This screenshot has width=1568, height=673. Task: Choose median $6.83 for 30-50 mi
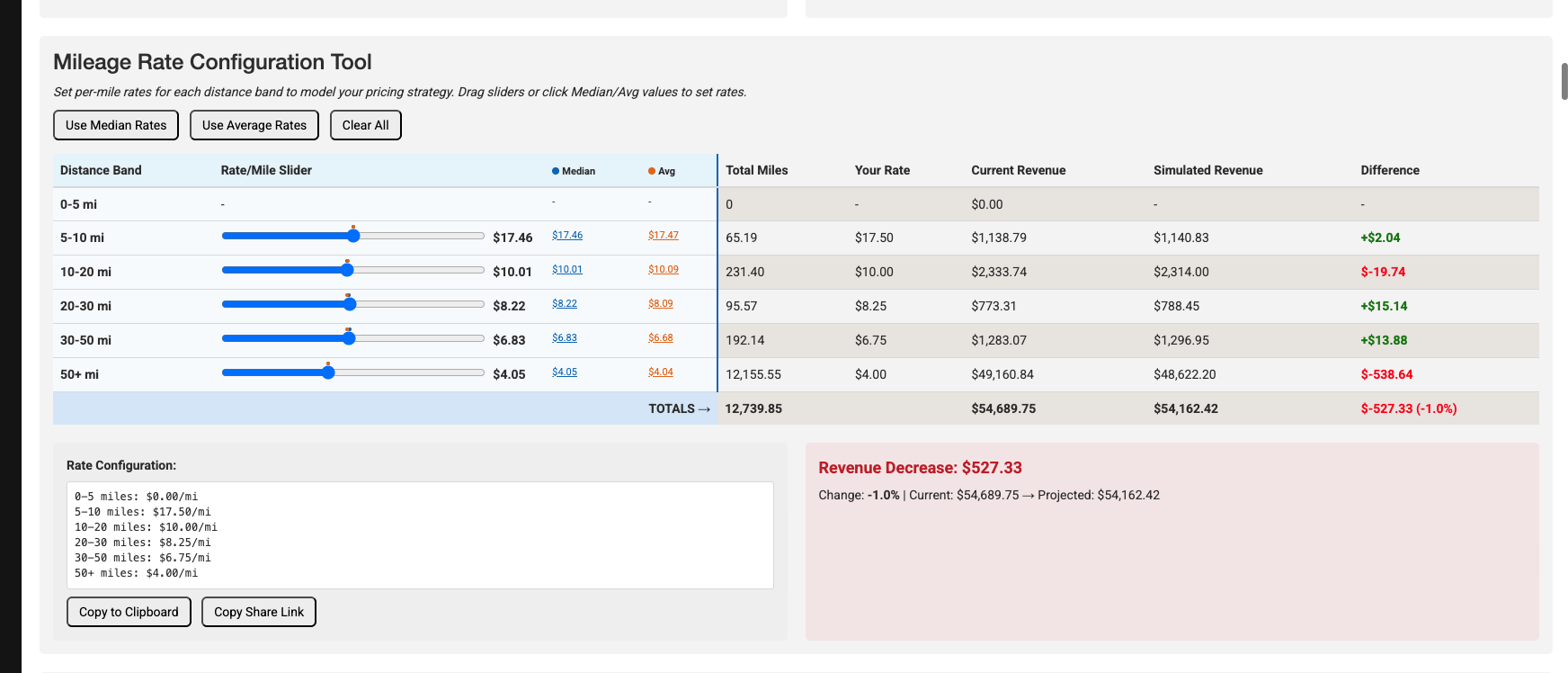tap(564, 337)
